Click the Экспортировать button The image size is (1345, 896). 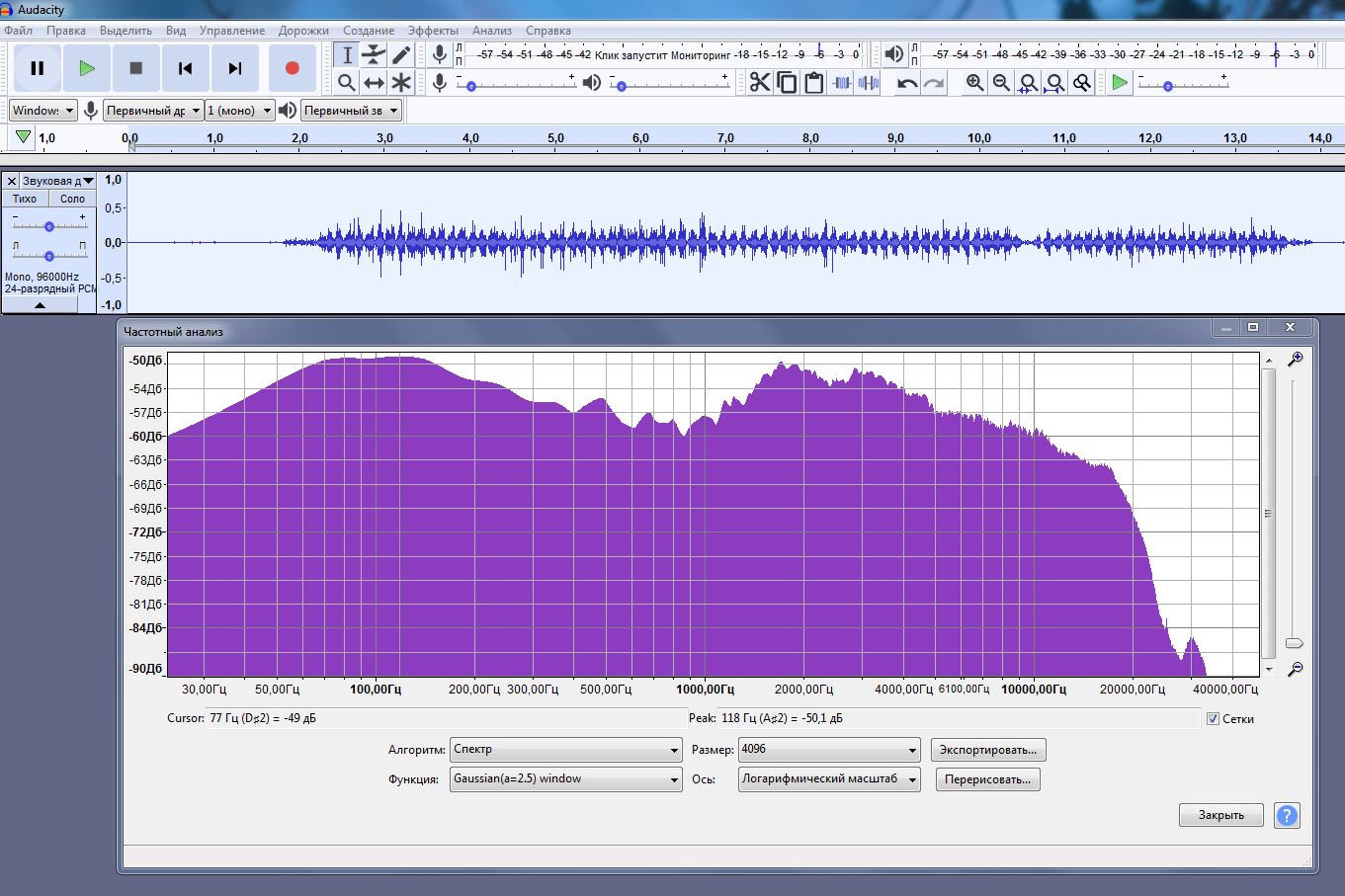pyautogui.click(x=987, y=750)
